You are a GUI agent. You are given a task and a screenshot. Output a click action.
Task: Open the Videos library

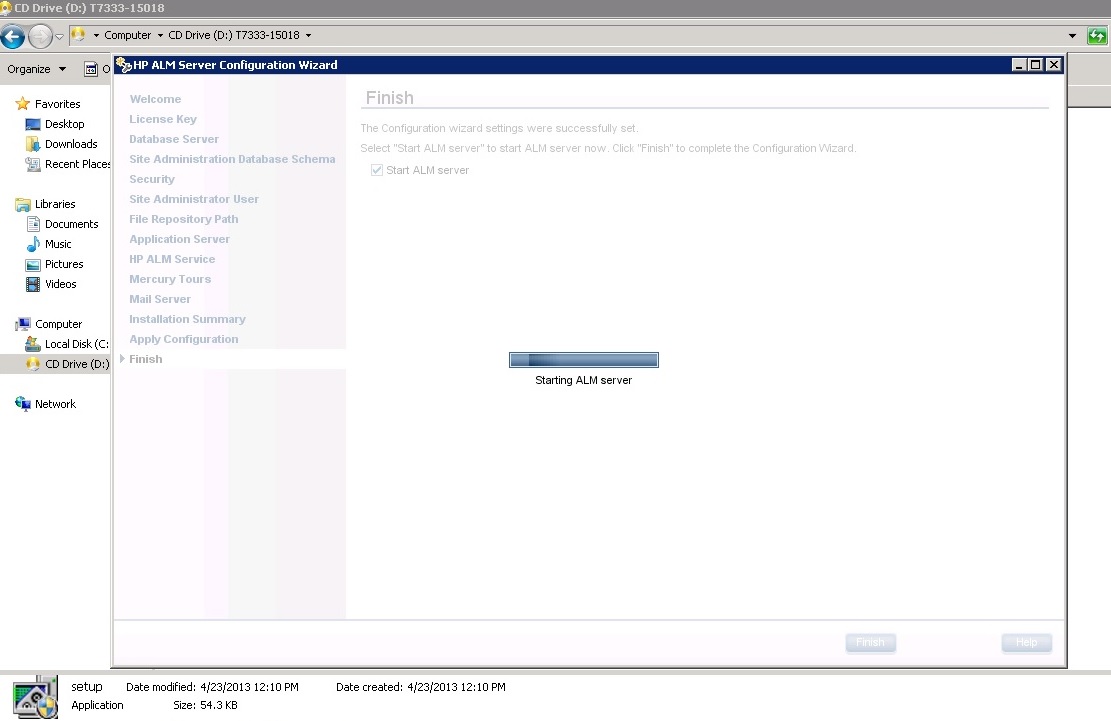click(60, 284)
